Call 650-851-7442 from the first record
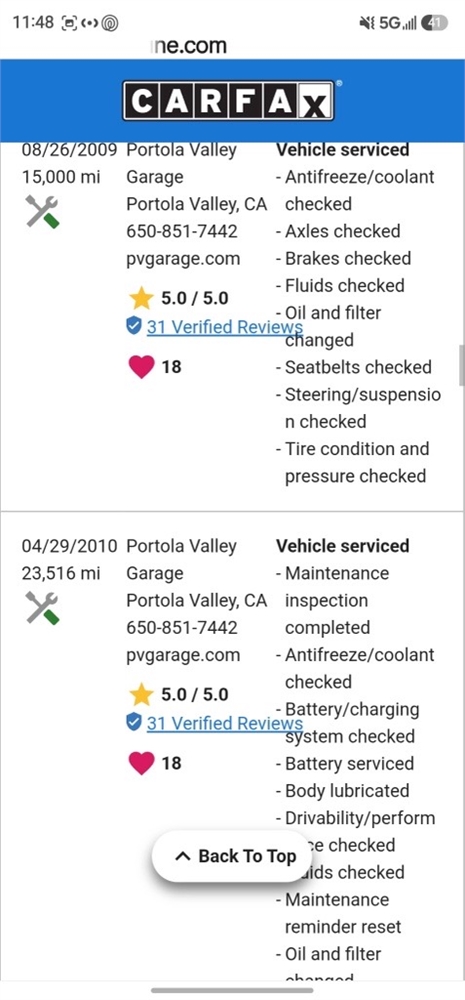This screenshot has width=465, height=1000. [x=182, y=231]
